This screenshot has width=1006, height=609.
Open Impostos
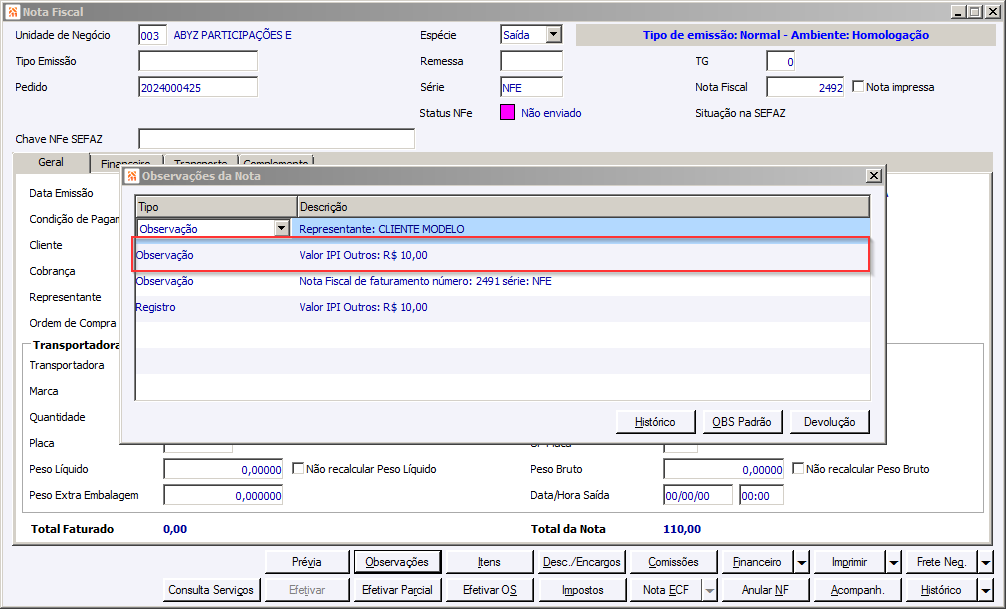tap(583, 590)
